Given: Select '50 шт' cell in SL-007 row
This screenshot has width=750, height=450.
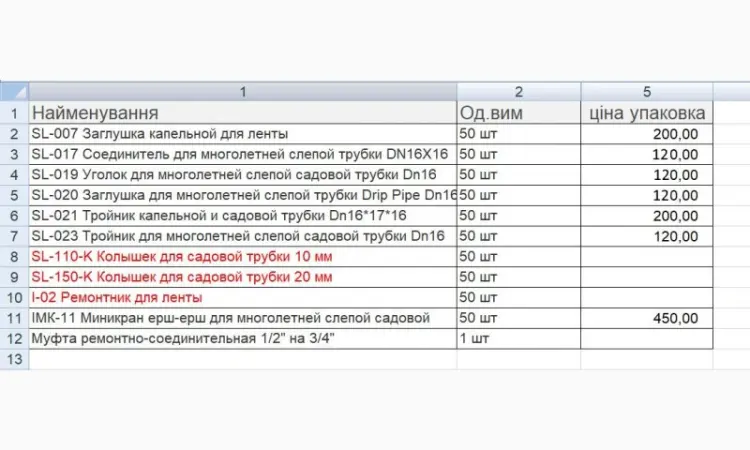Looking at the screenshot, I should 519,134.
